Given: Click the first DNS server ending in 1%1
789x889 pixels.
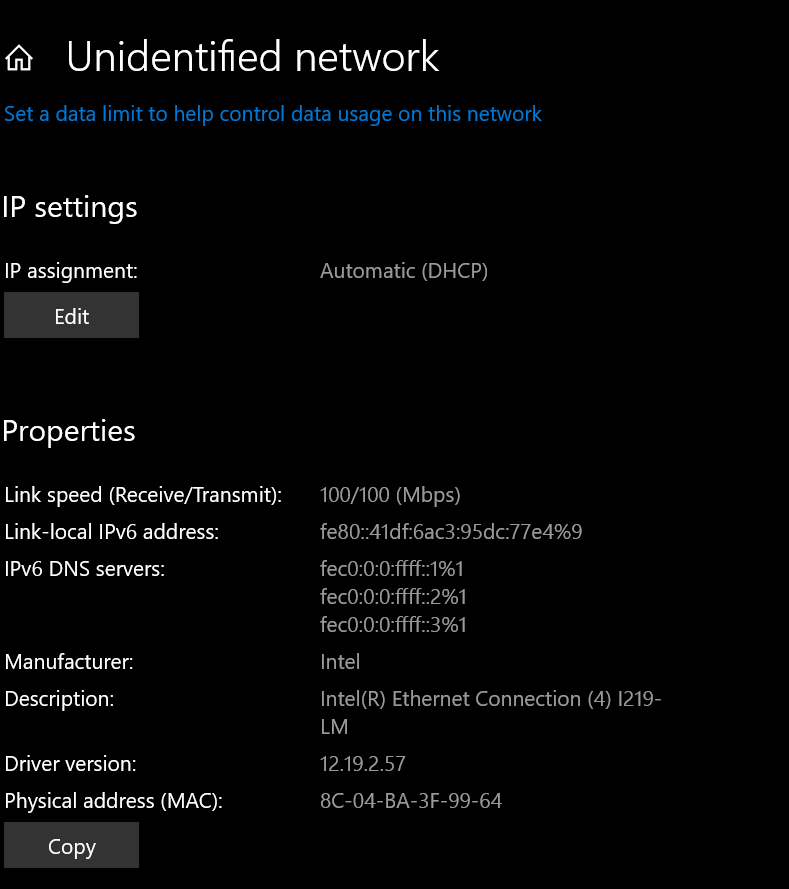Looking at the screenshot, I should click(392, 569).
